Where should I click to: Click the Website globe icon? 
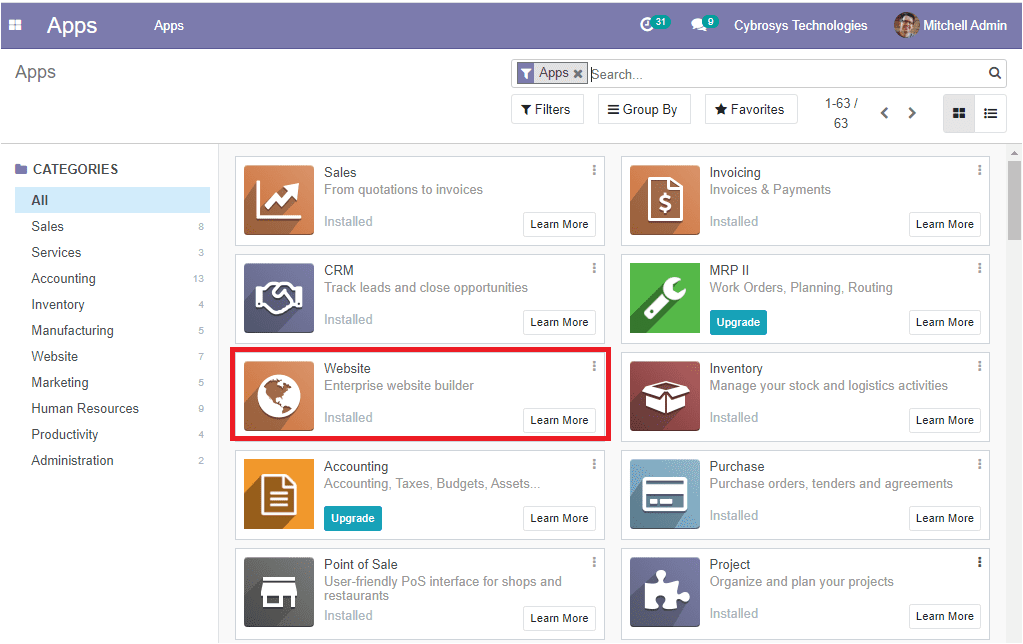click(279, 396)
